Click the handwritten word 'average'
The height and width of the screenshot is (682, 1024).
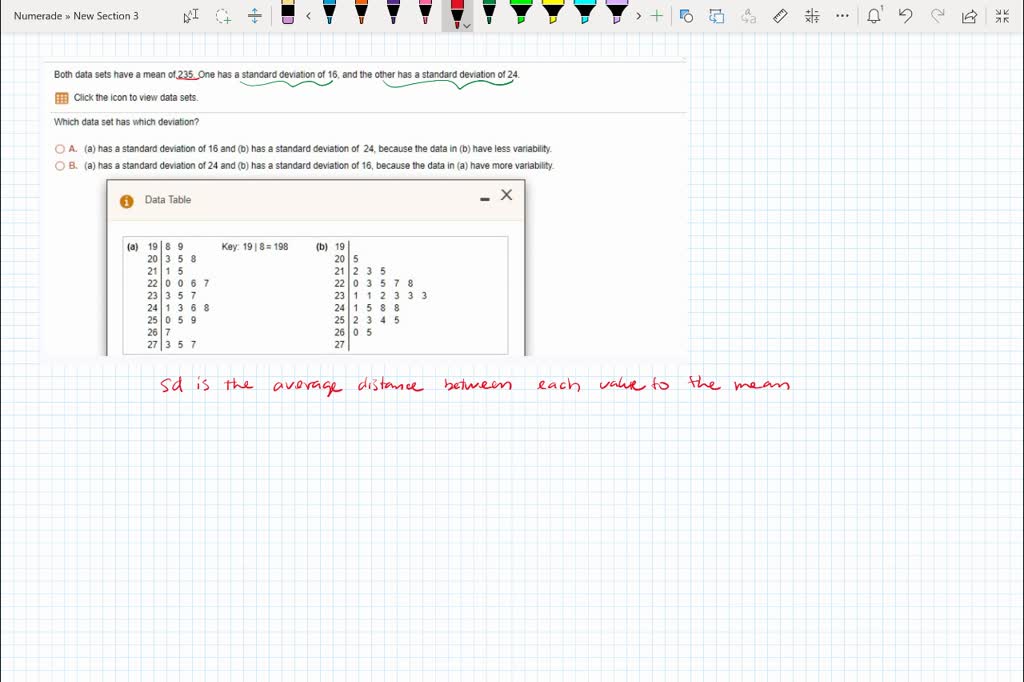point(308,385)
